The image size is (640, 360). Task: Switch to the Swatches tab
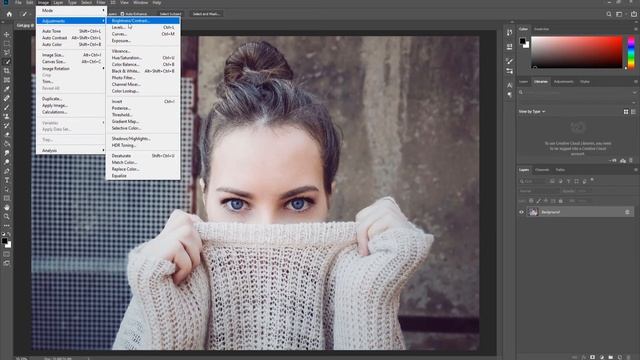point(542,29)
